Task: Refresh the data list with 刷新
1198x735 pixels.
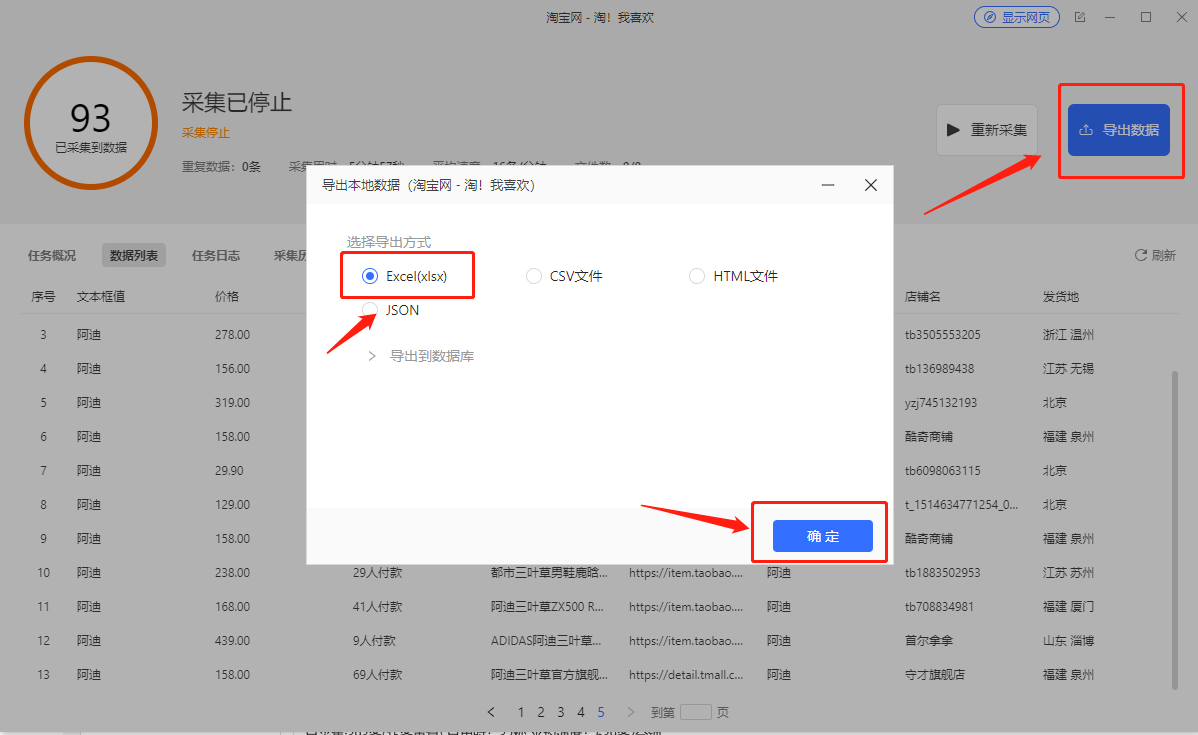Action: point(1155,255)
